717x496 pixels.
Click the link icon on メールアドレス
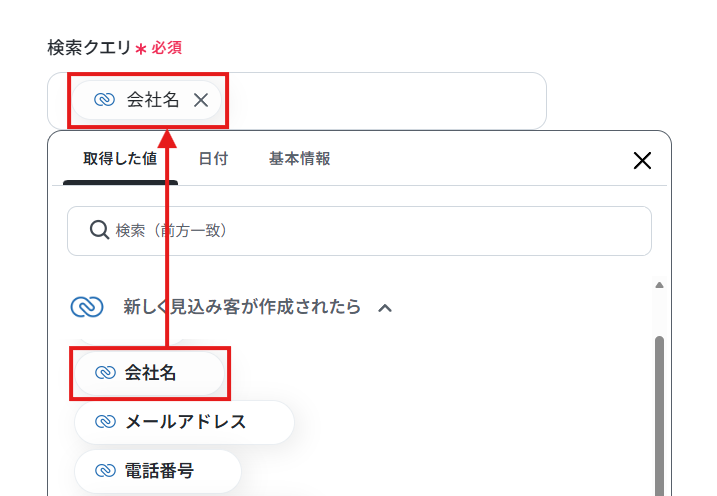point(105,421)
